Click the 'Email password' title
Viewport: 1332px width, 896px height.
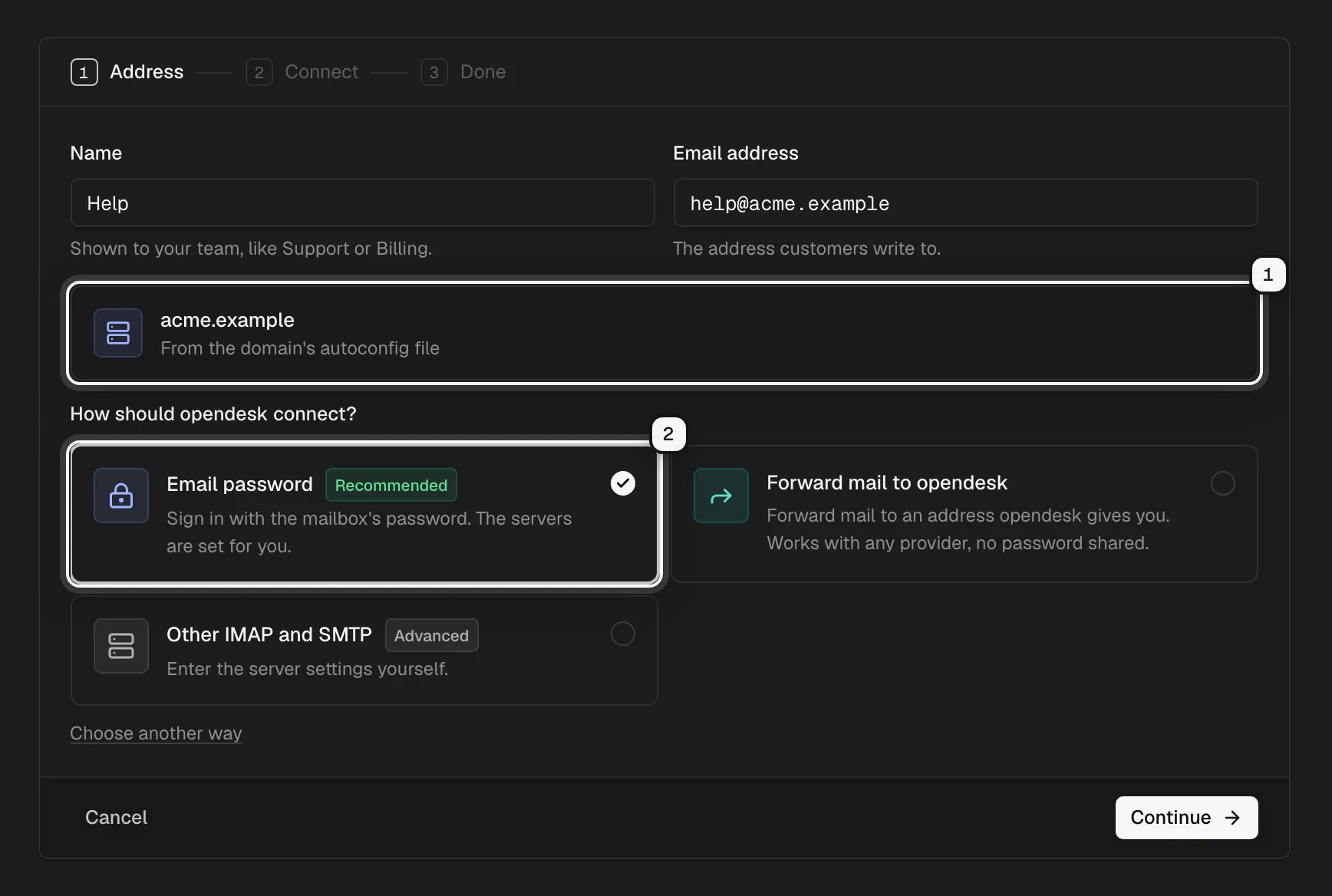pyautogui.click(x=240, y=484)
